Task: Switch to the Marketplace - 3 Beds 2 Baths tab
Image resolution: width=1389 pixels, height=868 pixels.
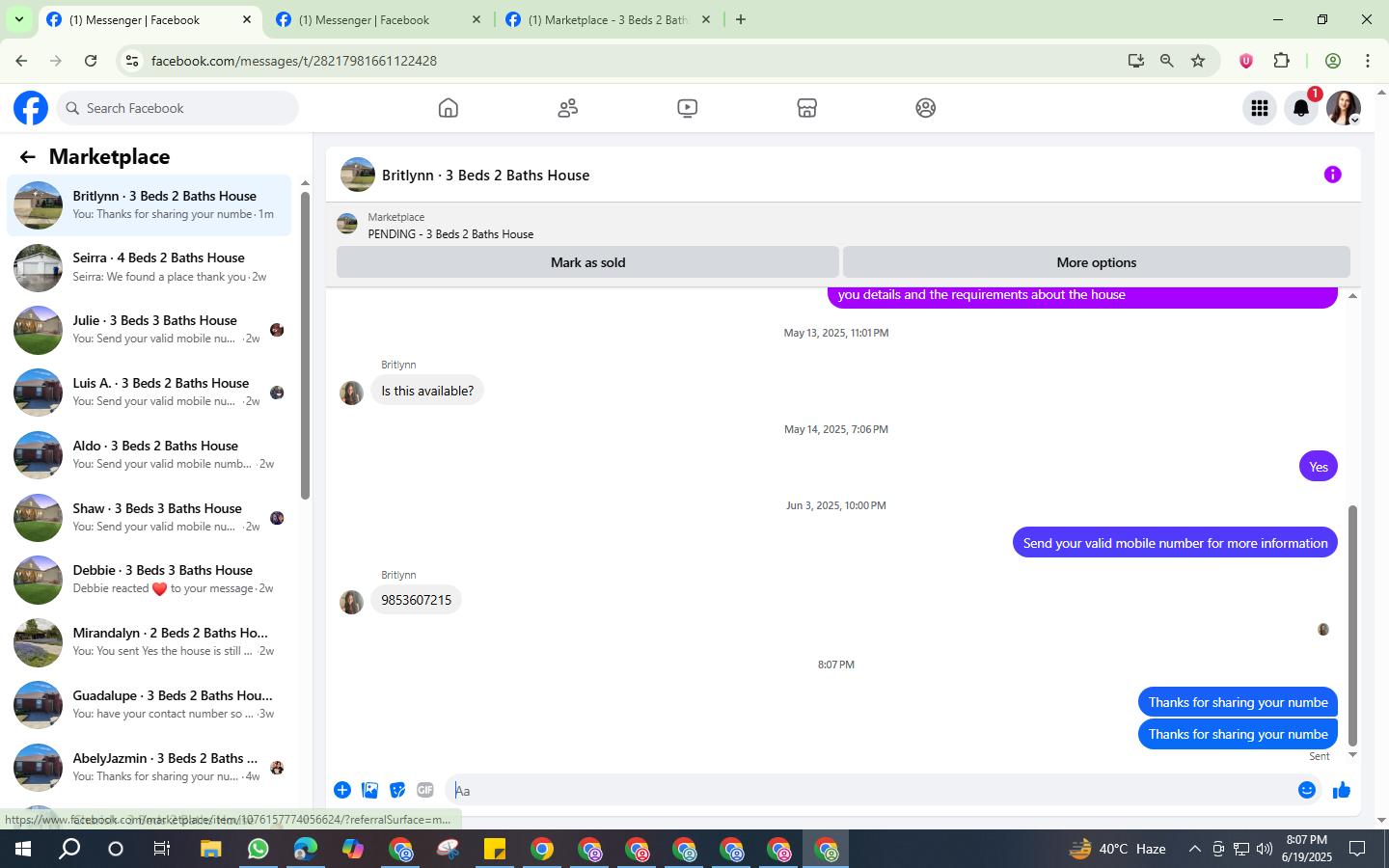Action: pos(609,19)
